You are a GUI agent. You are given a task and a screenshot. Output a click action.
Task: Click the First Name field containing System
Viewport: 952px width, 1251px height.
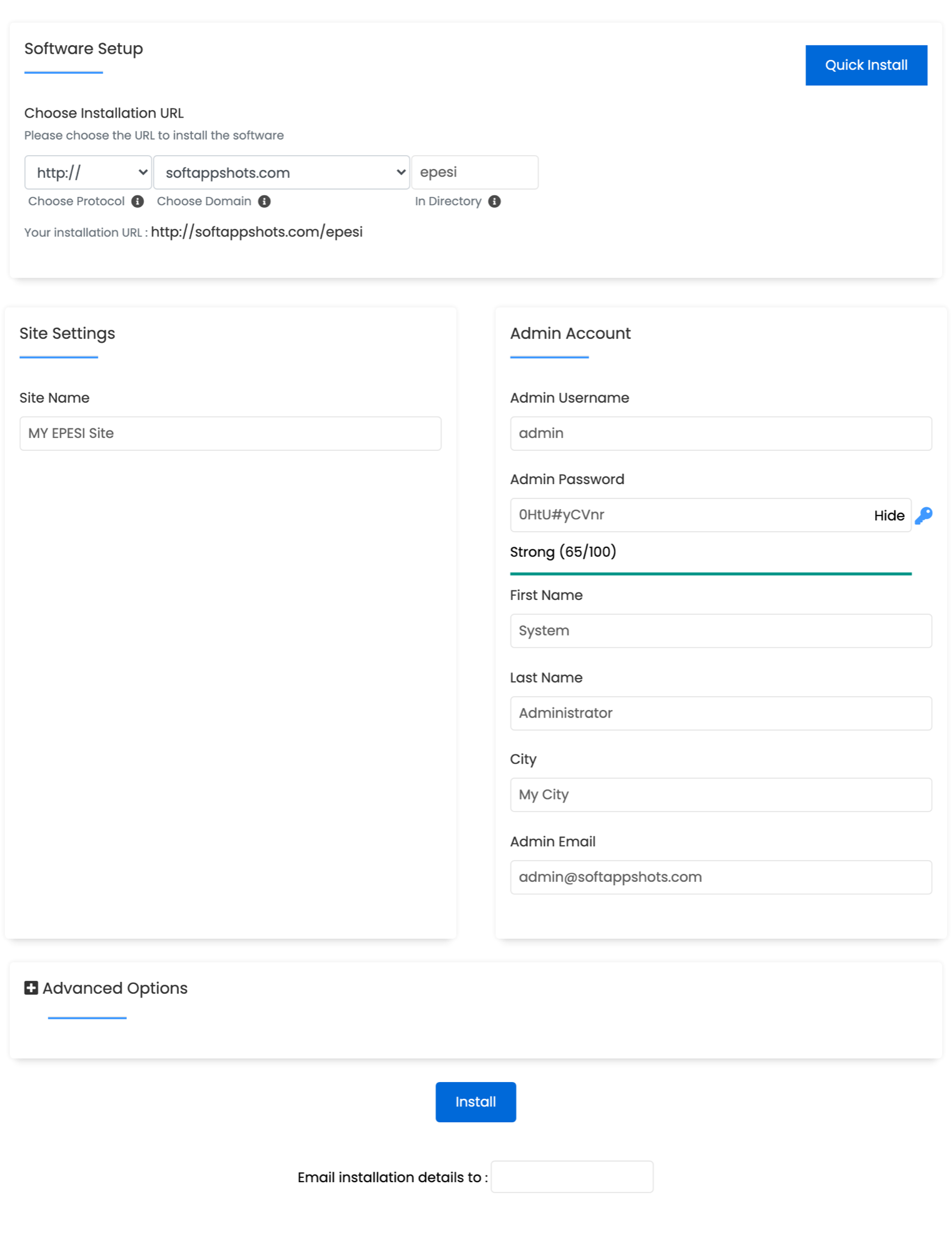point(721,631)
